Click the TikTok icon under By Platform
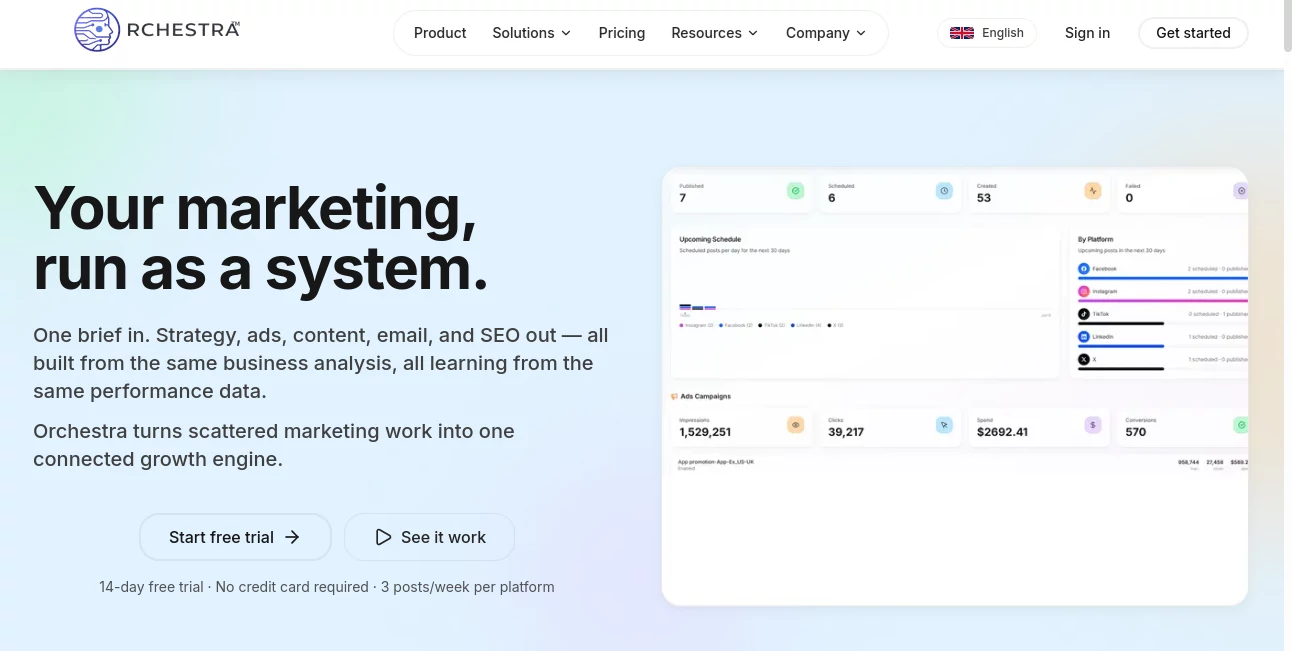 click(1083, 314)
